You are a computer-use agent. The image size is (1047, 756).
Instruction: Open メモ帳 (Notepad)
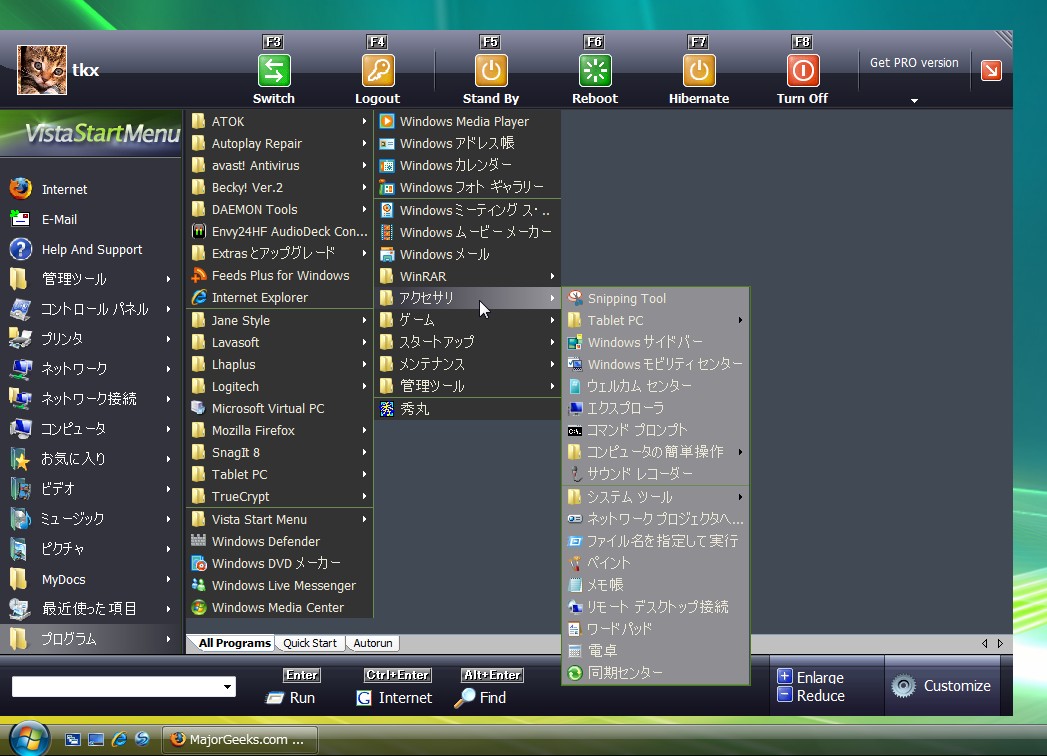656,584
